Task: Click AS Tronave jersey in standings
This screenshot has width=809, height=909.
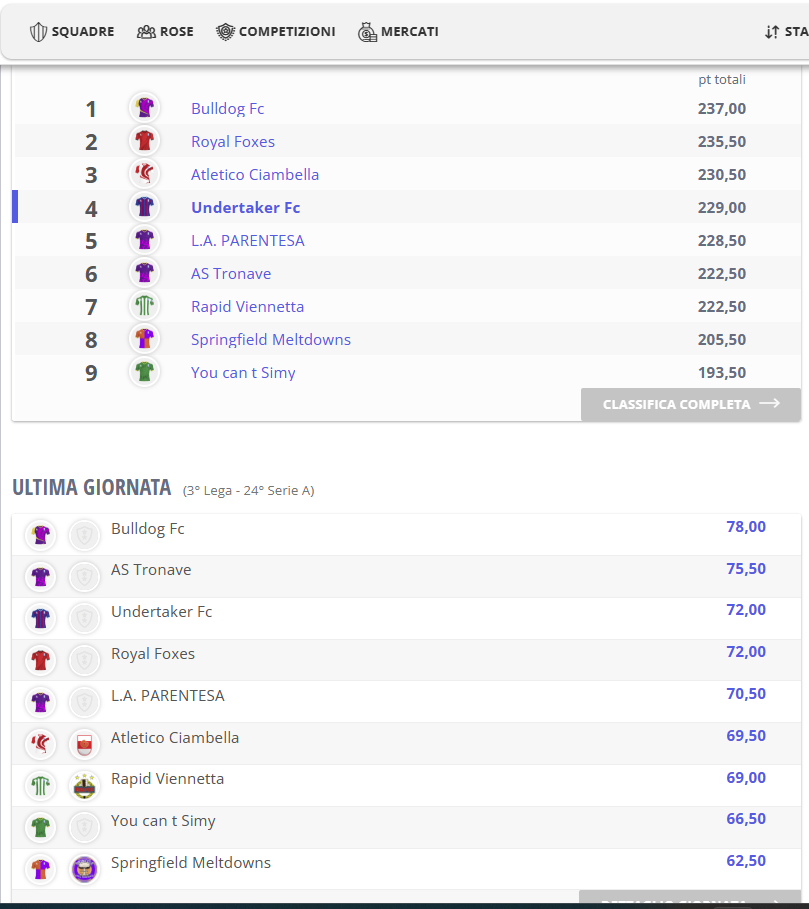Action: 144,273
